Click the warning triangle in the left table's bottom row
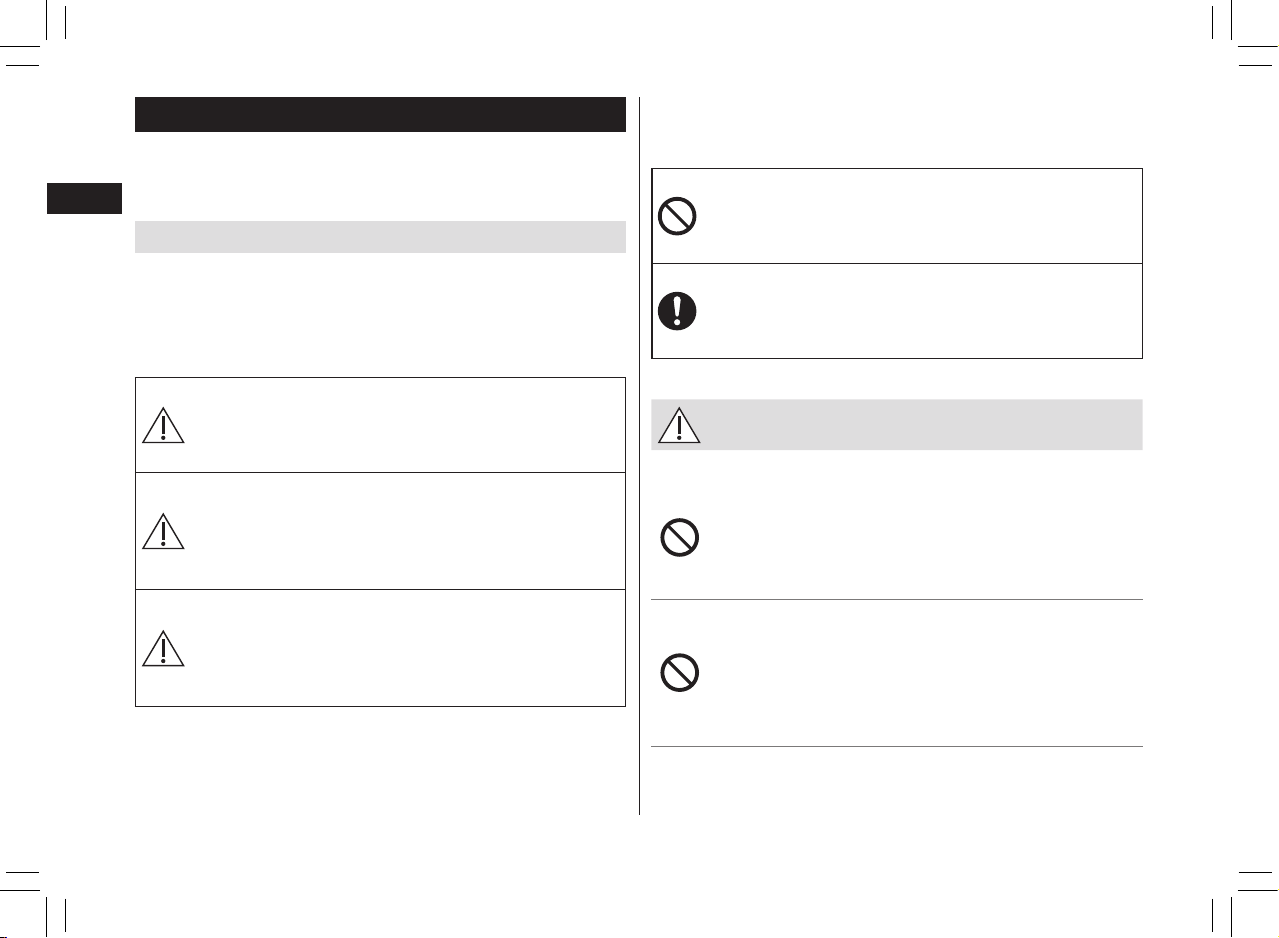This screenshot has width=1279, height=938. (163, 649)
